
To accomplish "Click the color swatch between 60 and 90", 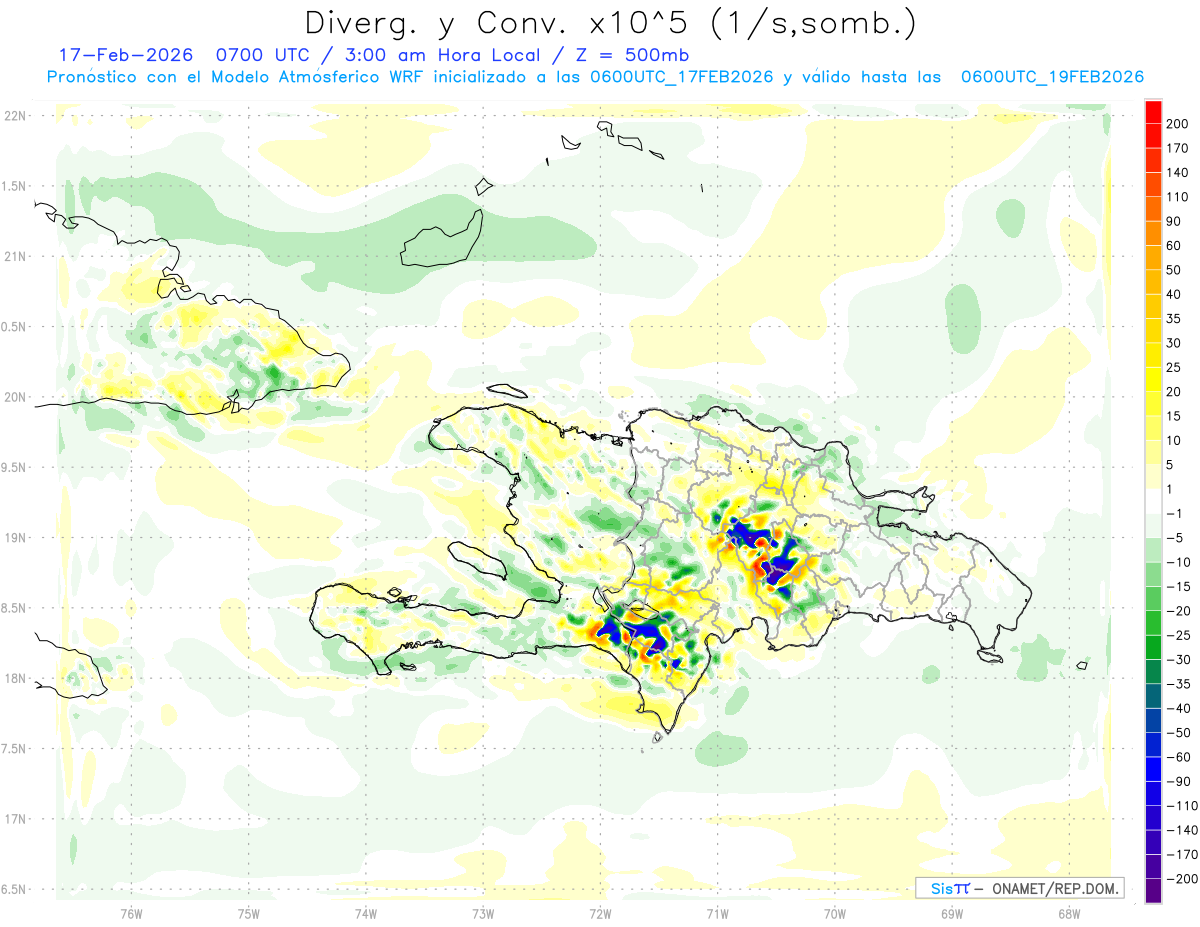I will [x=1153, y=233].
